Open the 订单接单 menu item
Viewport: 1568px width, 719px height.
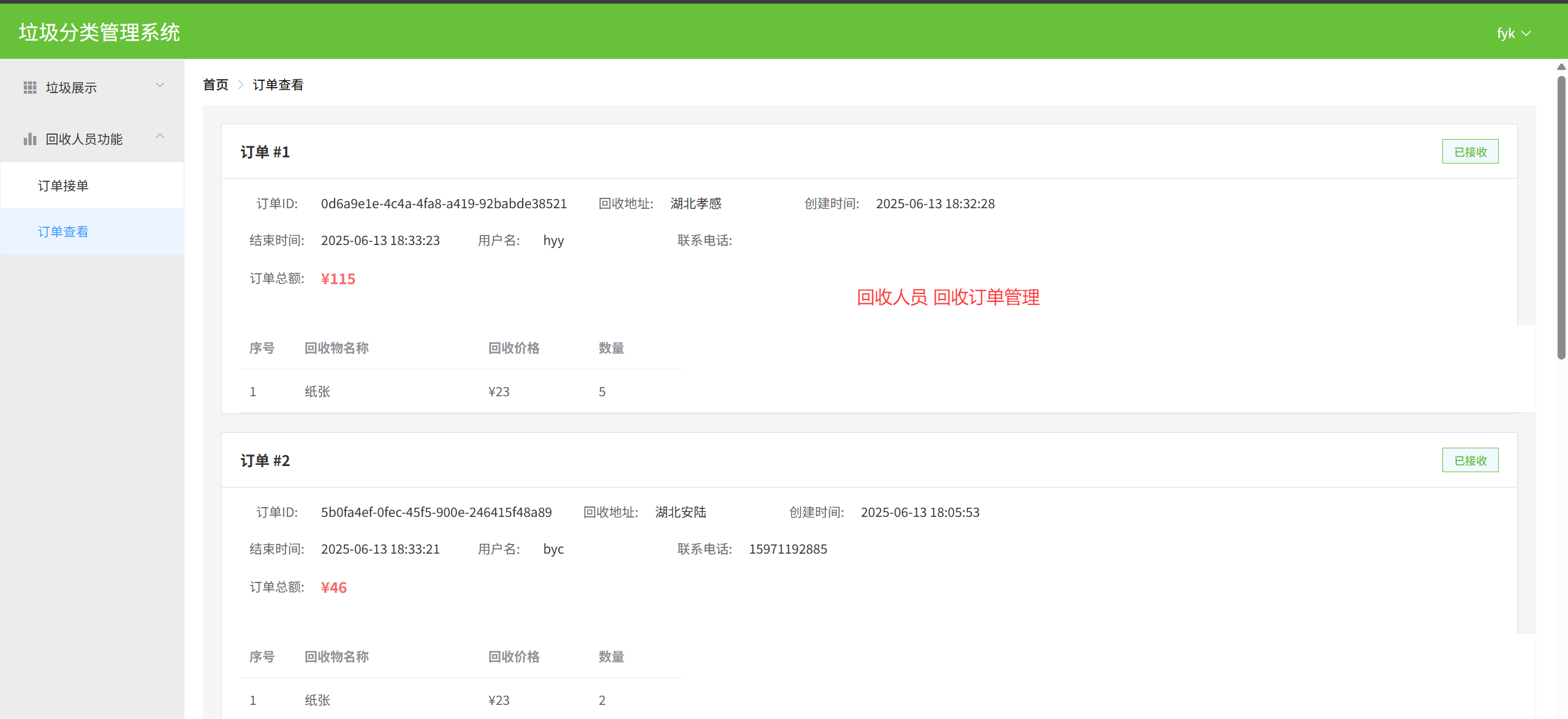point(63,186)
